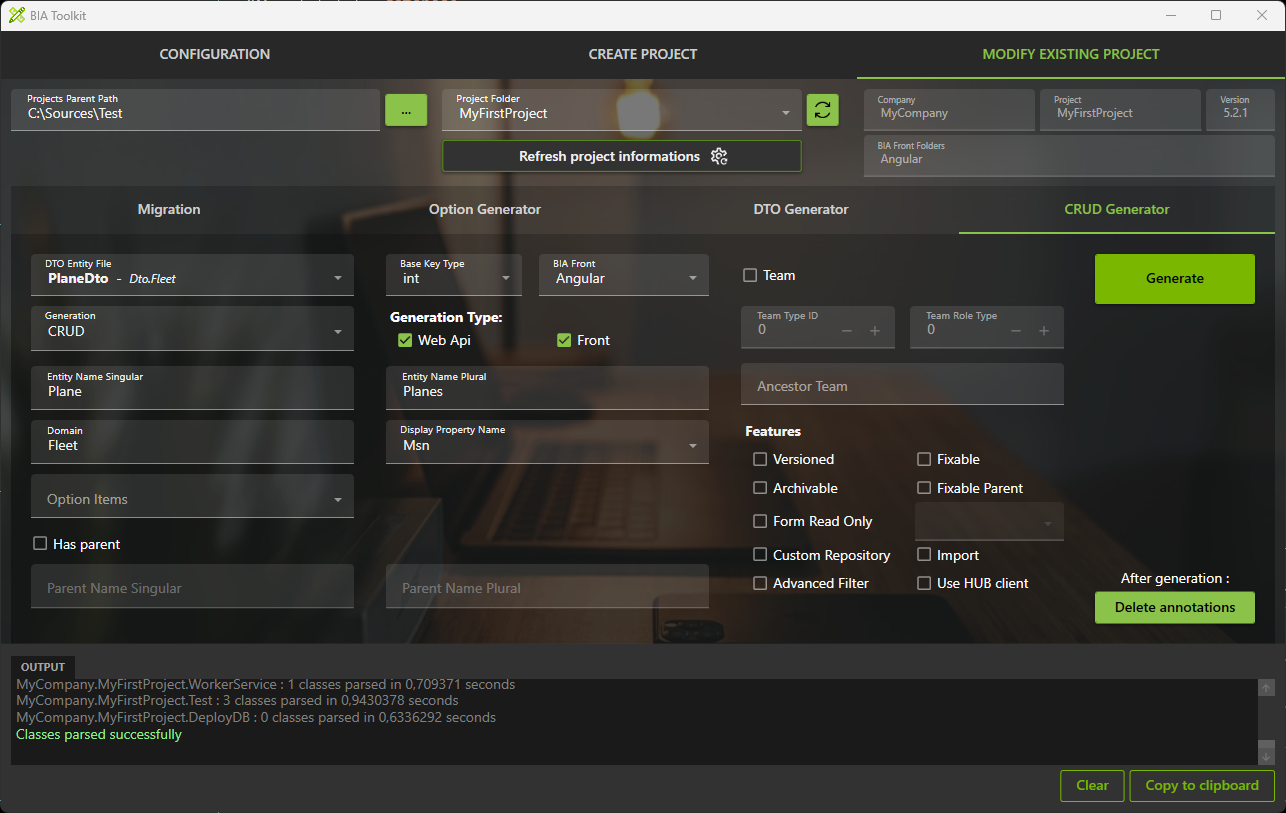
Task: Click the minus stepper for Team Role Type
Action: pyautogui.click(x=1017, y=331)
